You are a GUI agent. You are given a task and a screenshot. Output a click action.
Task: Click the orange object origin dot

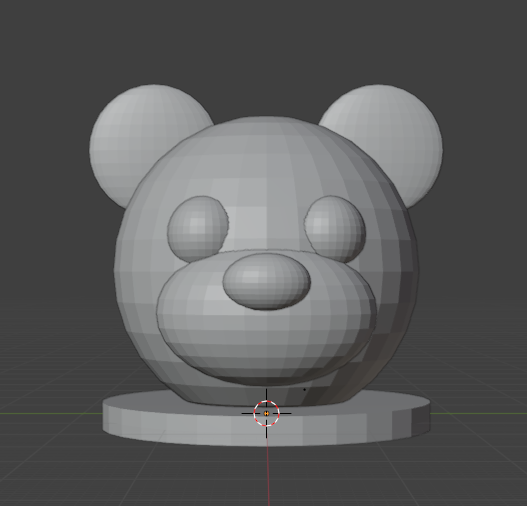click(x=267, y=414)
